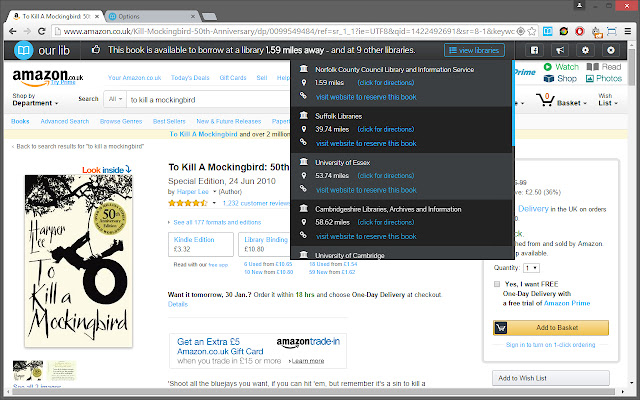
Task: Click the Watch play icon
Action: click(x=548, y=67)
